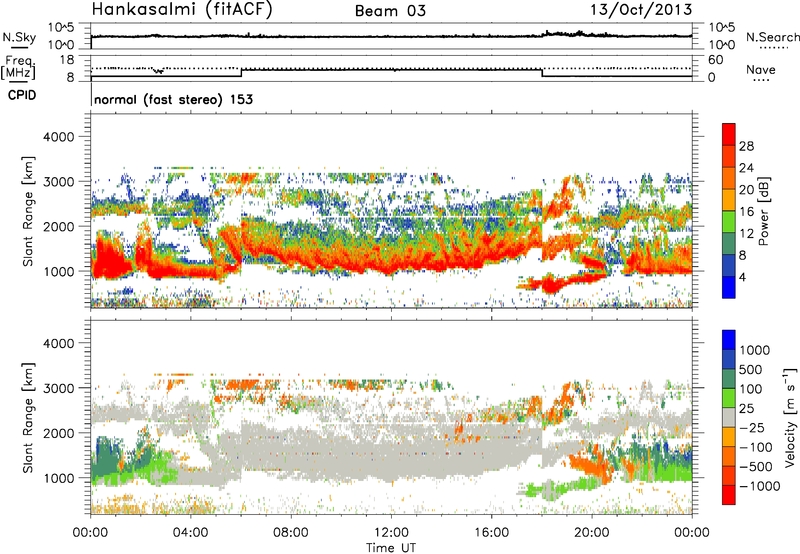Click the Power [dB] color bar title
The width and height of the screenshot is (800, 554).
pos(763,211)
